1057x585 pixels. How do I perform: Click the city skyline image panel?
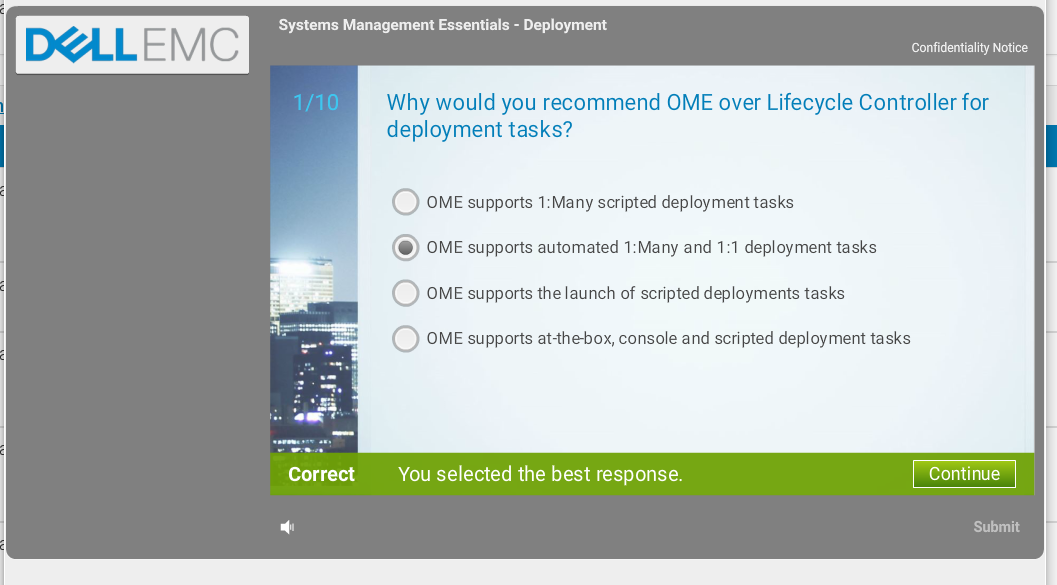point(314,259)
